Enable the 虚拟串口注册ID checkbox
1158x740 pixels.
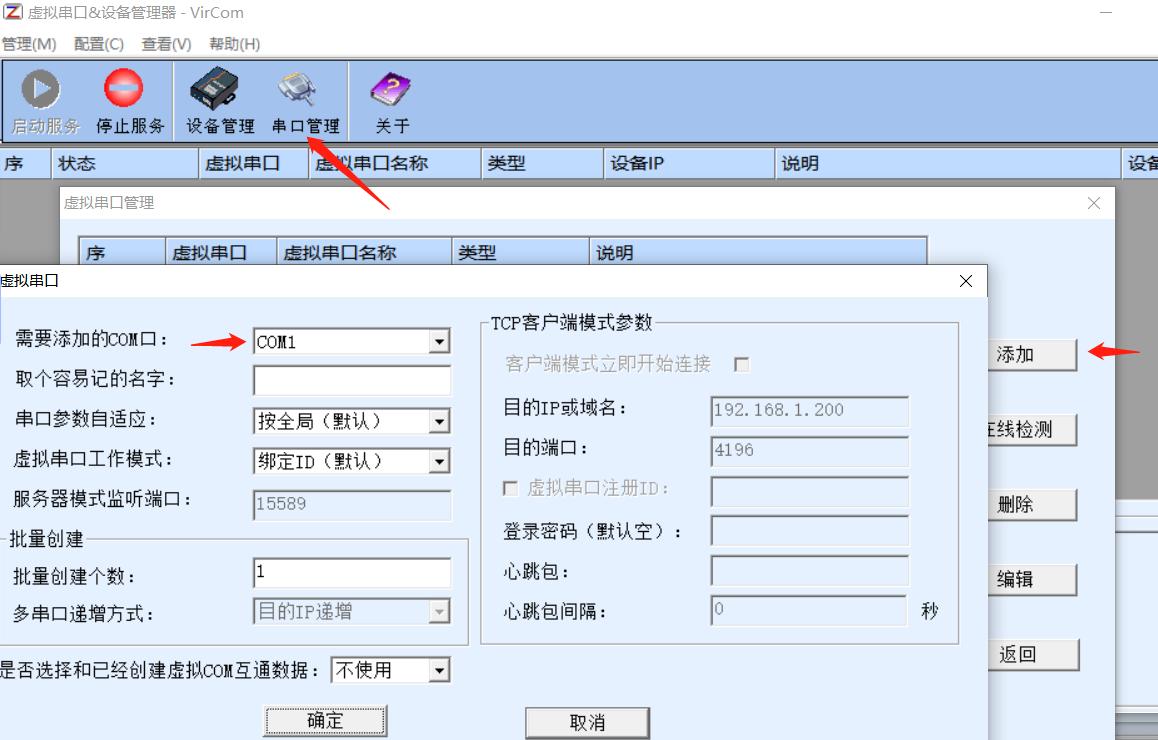click(x=511, y=489)
